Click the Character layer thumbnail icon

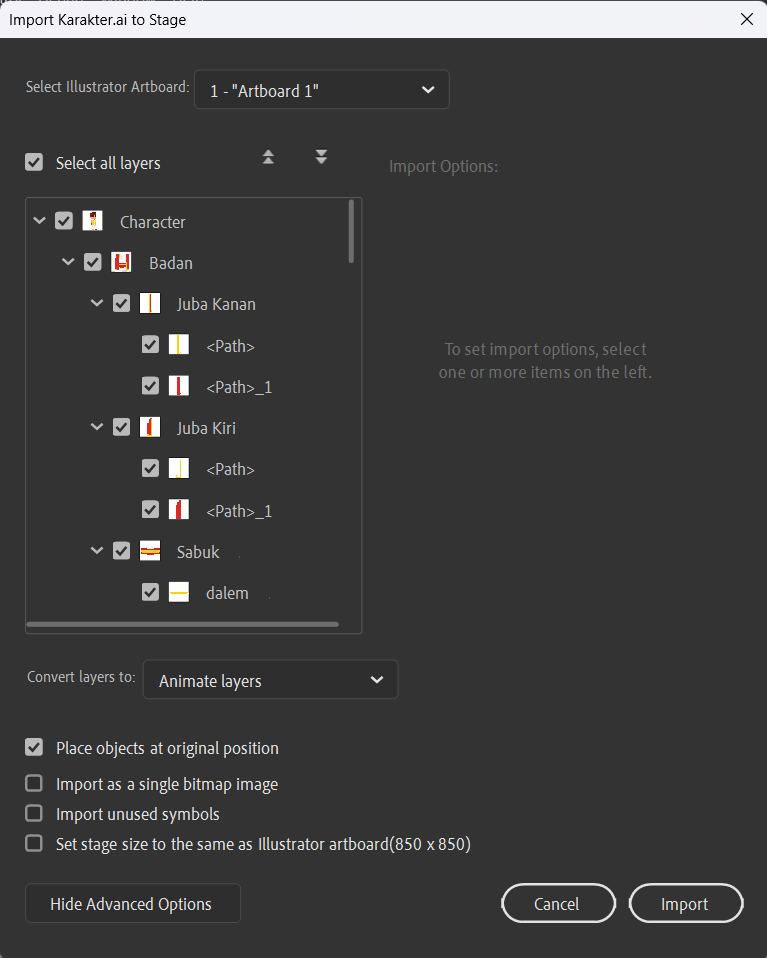[x=92, y=221]
